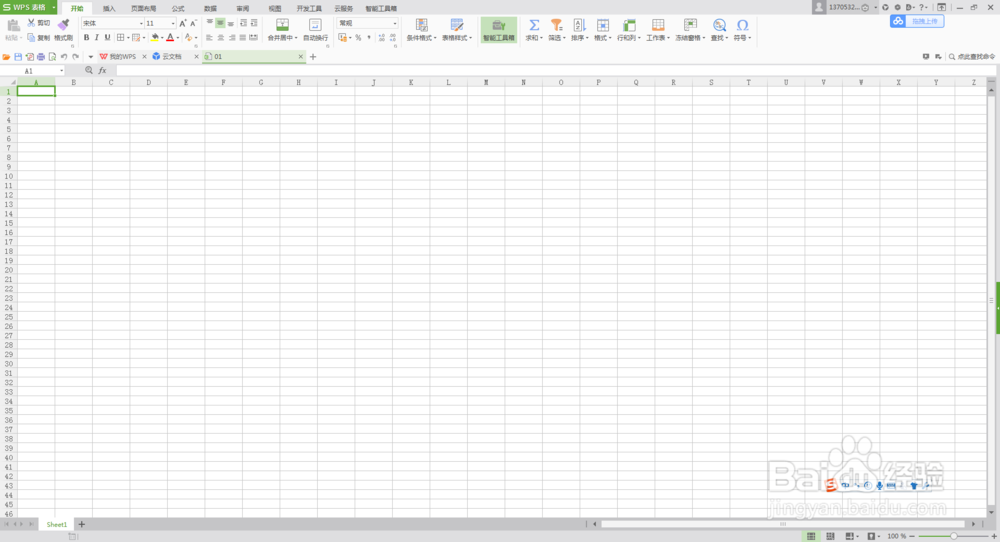The image size is (1000, 542).
Task: Click the account name 1370532...
Action: coord(844,8)
